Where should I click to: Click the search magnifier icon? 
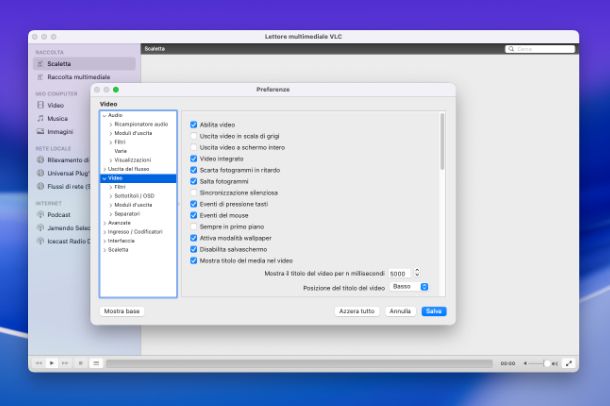click(511, 49)
